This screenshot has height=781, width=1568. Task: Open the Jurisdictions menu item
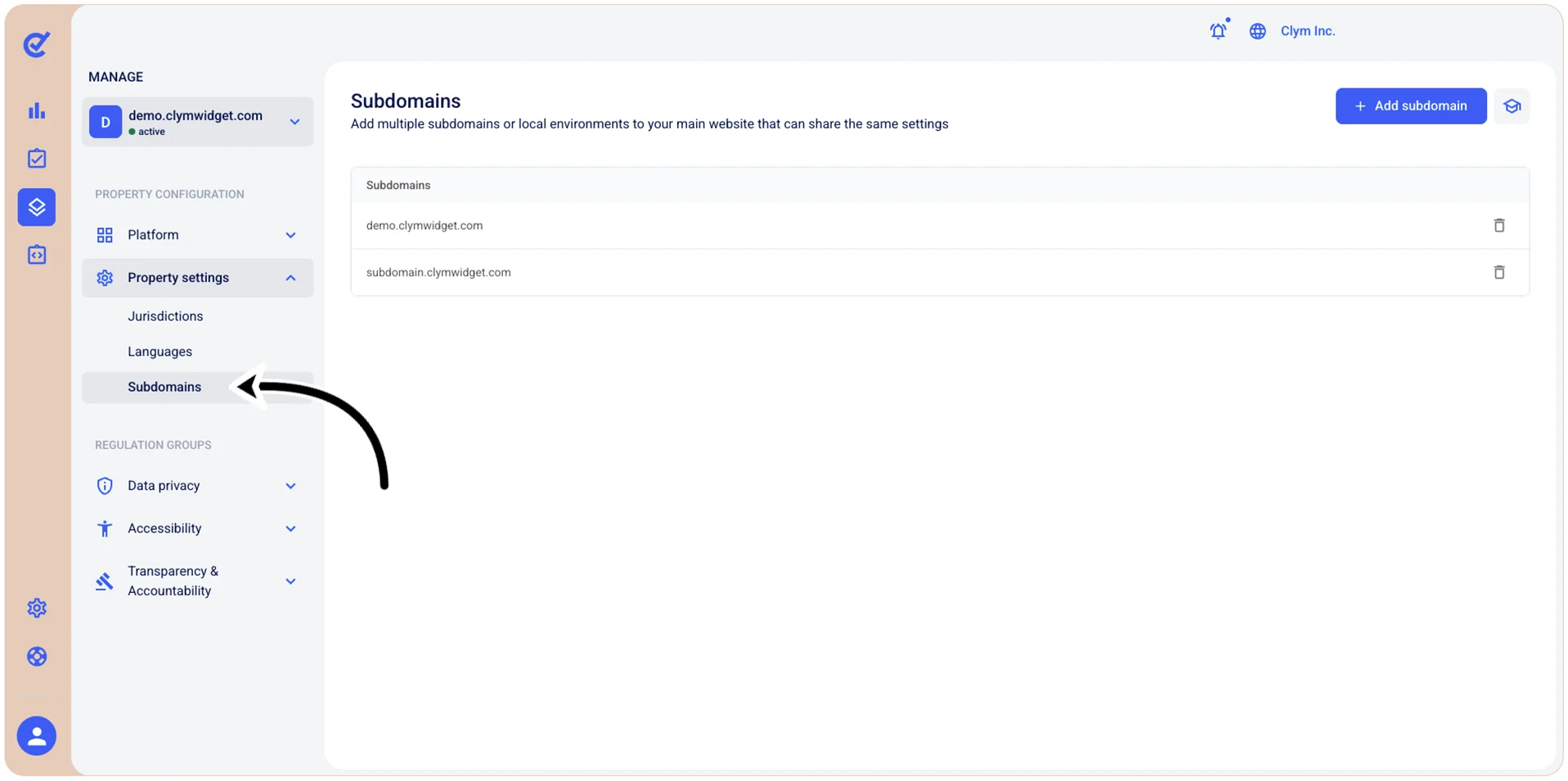165,316
